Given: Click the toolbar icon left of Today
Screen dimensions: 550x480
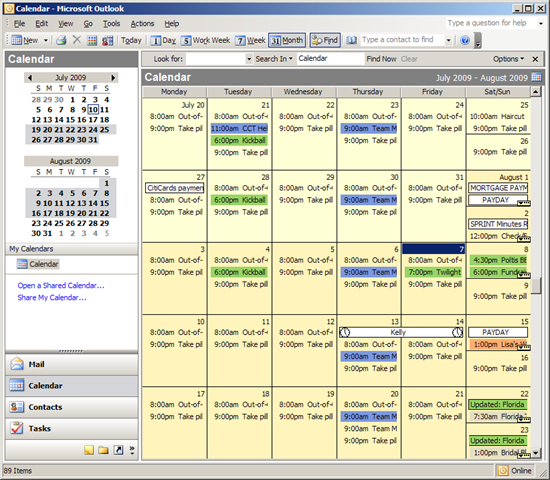Looking at the screenshot, I should [107, 40].
